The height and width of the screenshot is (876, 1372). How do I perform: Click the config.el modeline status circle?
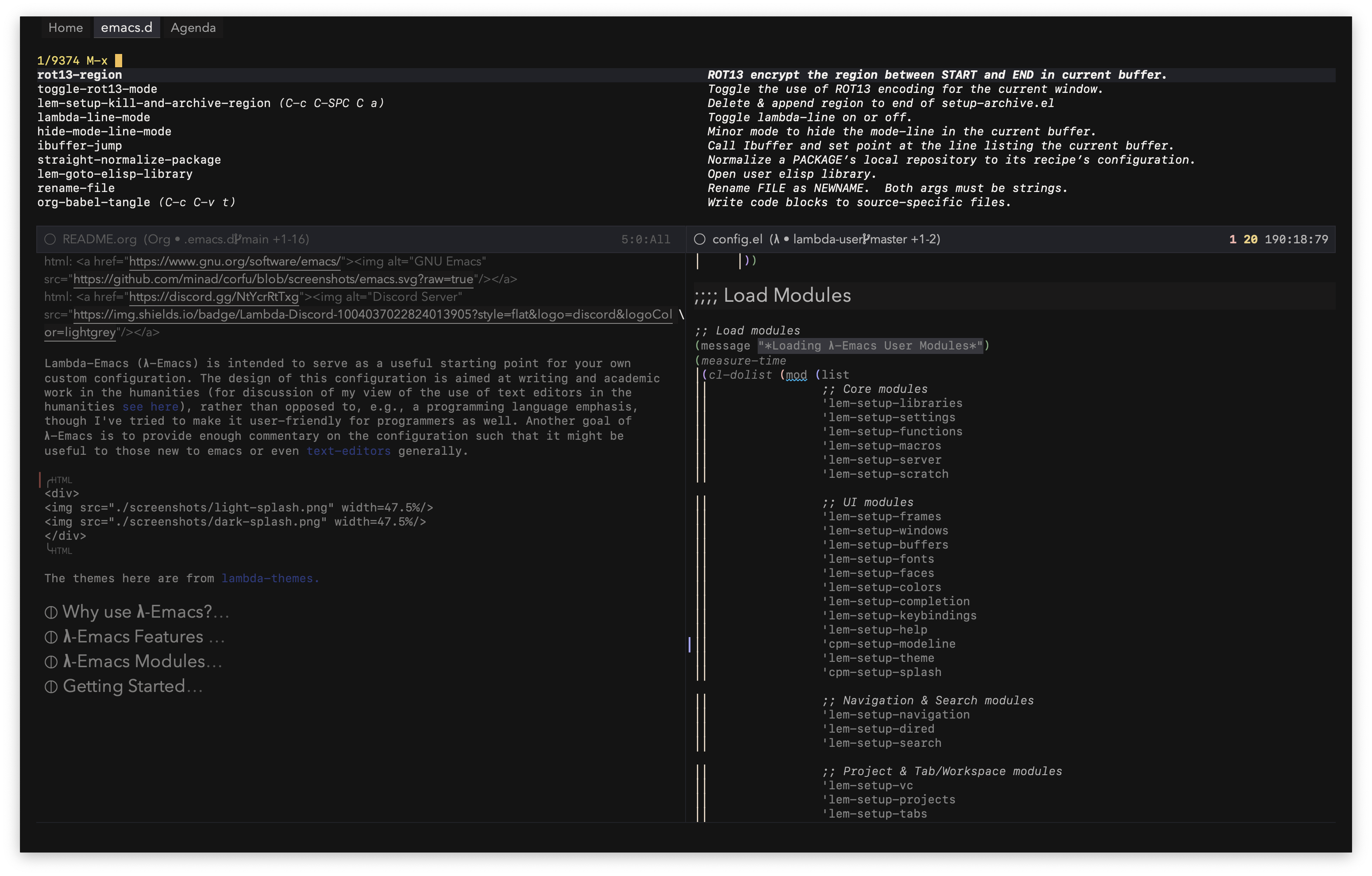[x=700, y=239]
